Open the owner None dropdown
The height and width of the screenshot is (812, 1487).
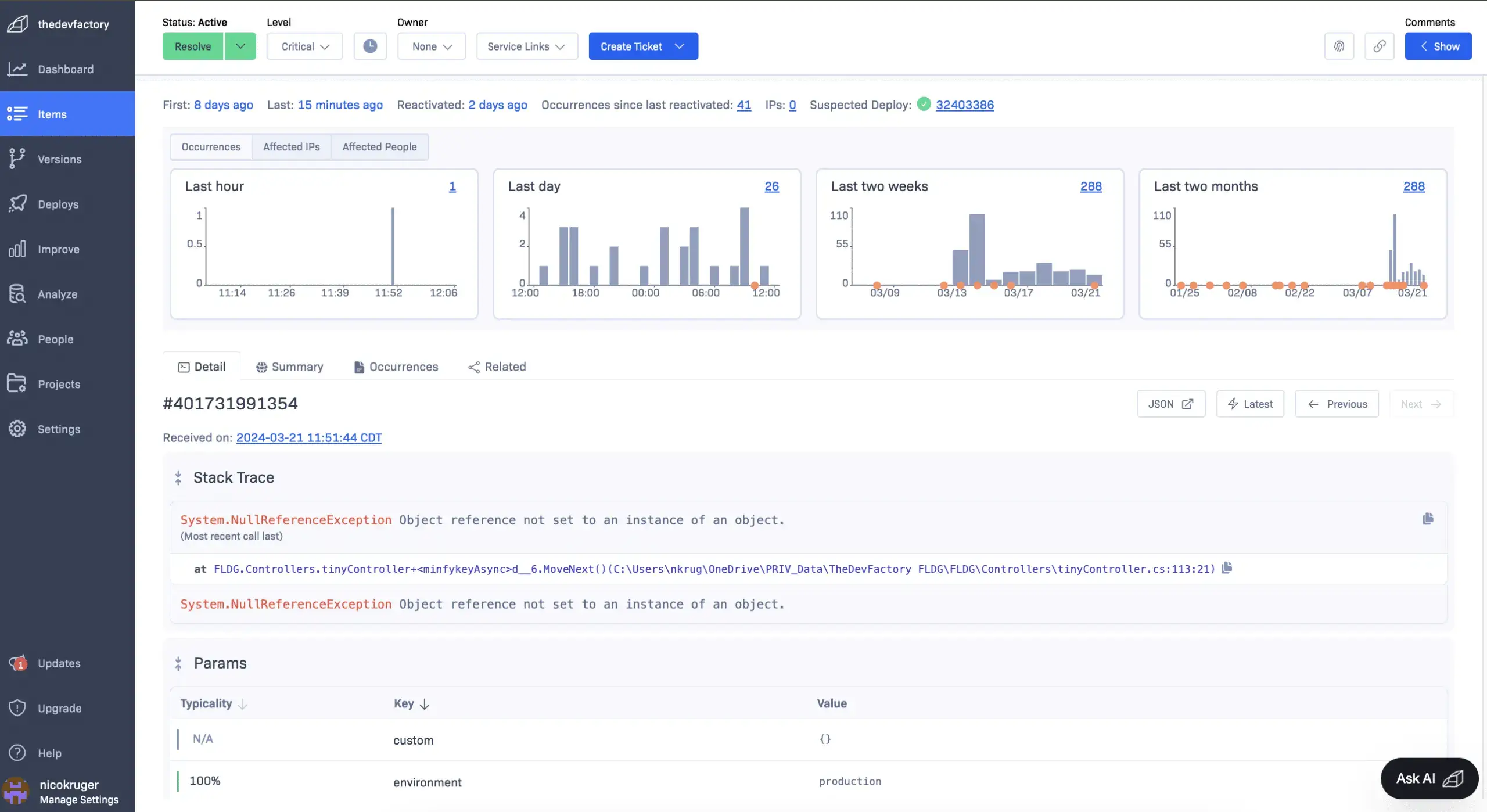point(431,46)
